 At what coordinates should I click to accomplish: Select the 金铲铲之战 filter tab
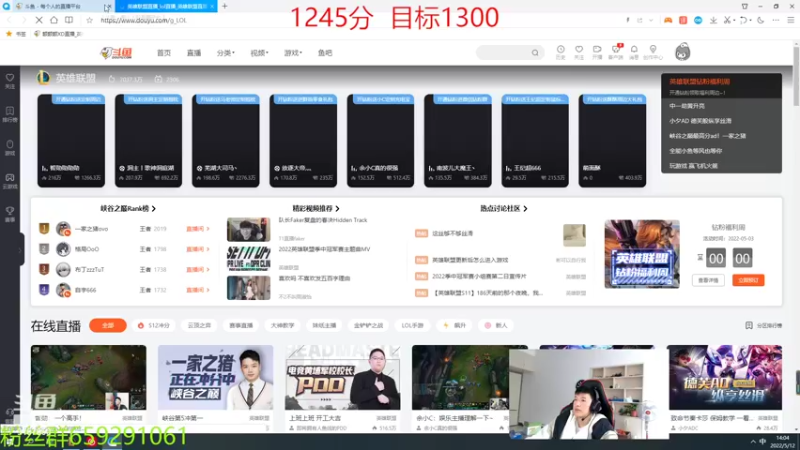[368, 325]
